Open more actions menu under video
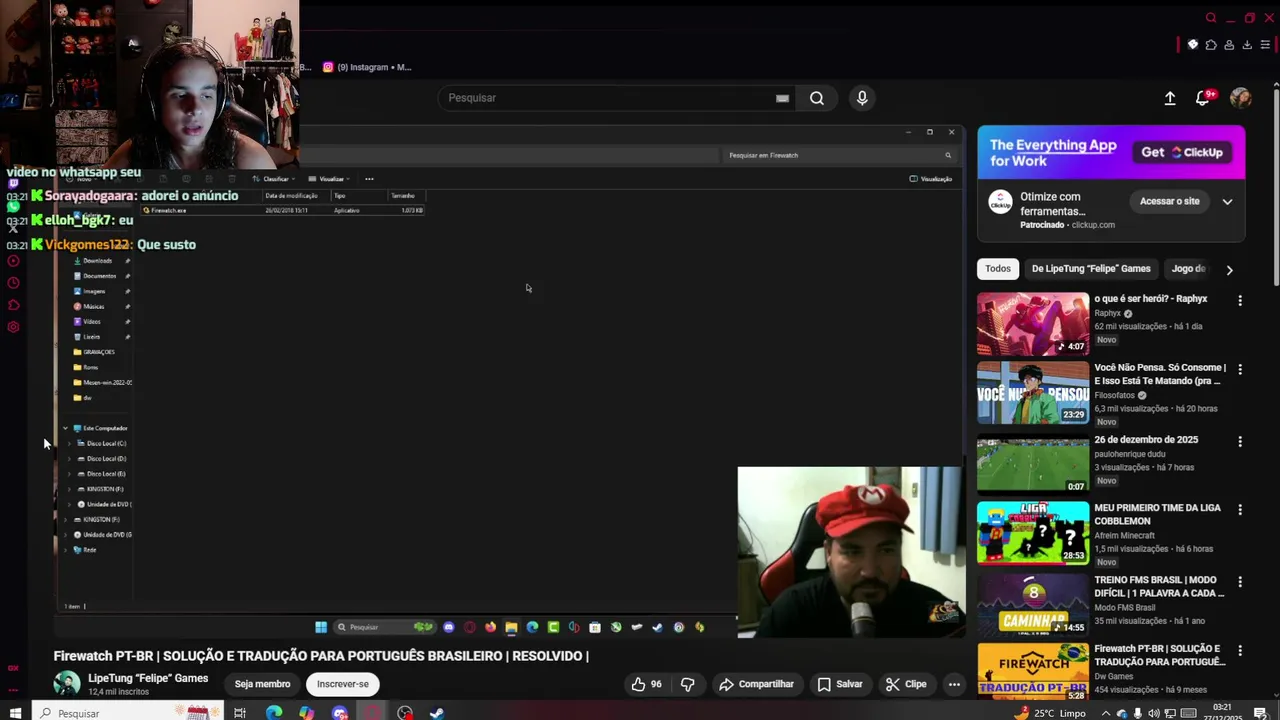The height and width of the screenshot is (720, 1280). 954,684
